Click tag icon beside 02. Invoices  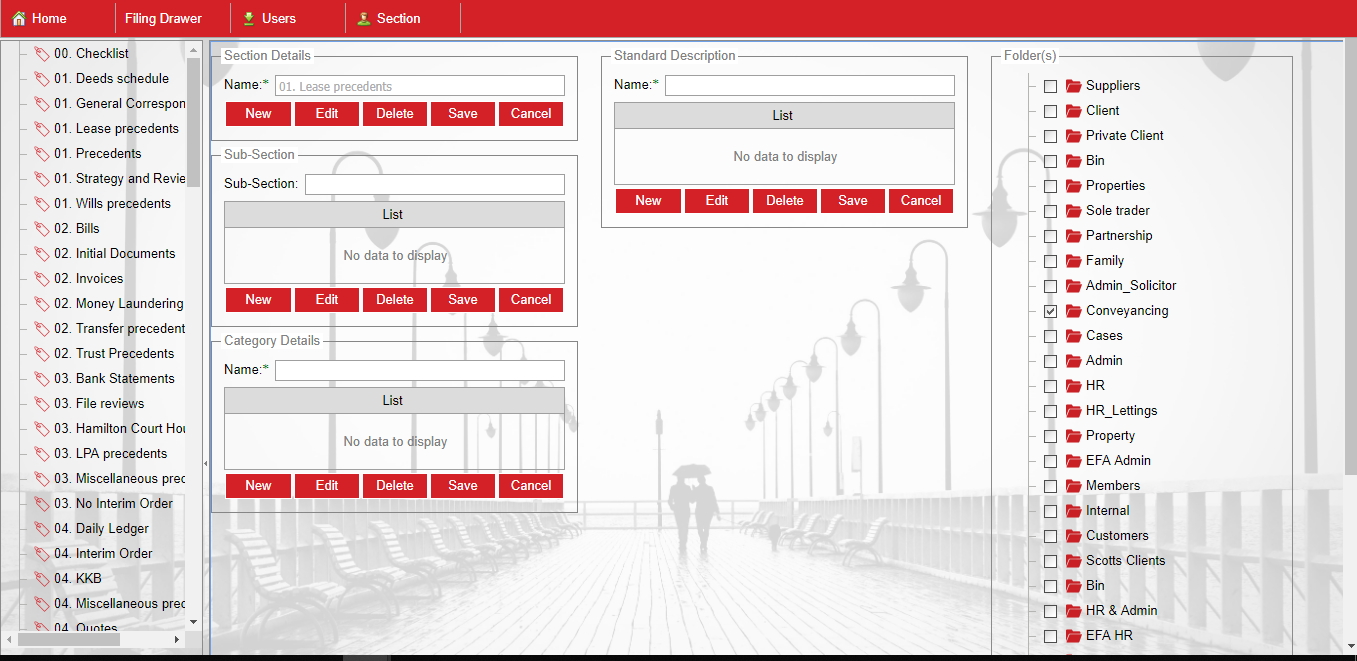(41, 279)
